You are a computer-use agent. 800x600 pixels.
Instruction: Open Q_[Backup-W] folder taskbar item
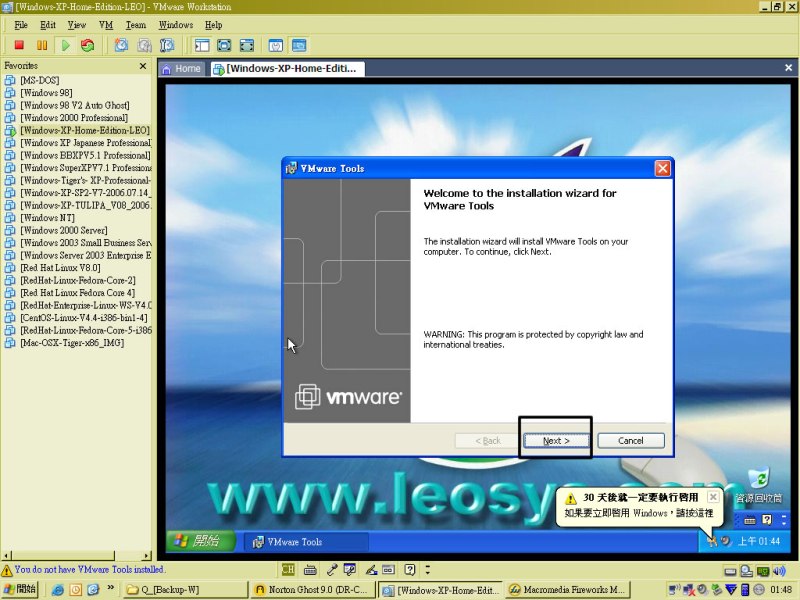pos(186,589)
